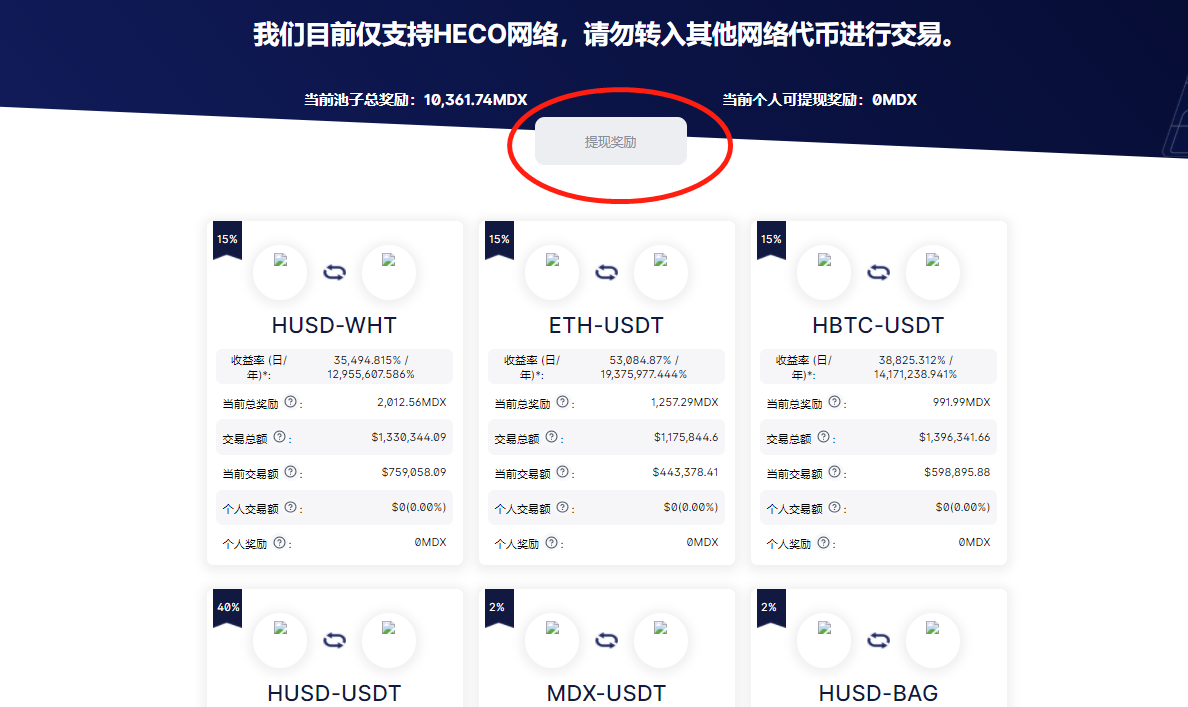Screen dimensions: 1188x707
Task: Click the $759,058.09 current volume value
Action: [414, 472]
